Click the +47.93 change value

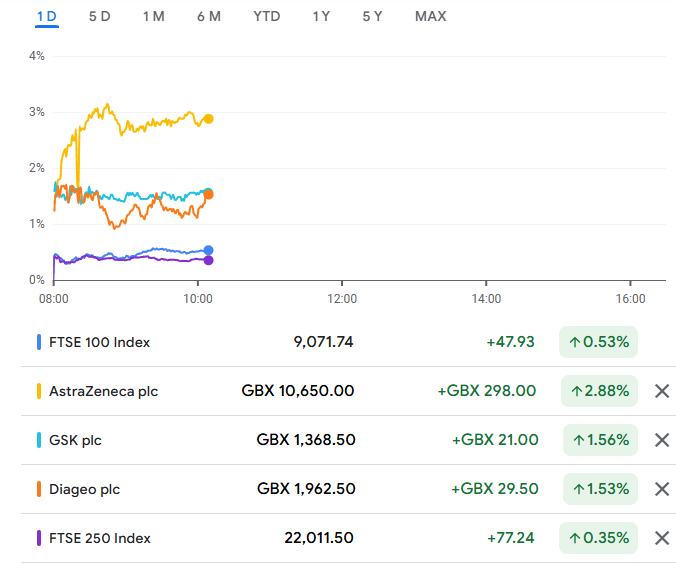510,342
